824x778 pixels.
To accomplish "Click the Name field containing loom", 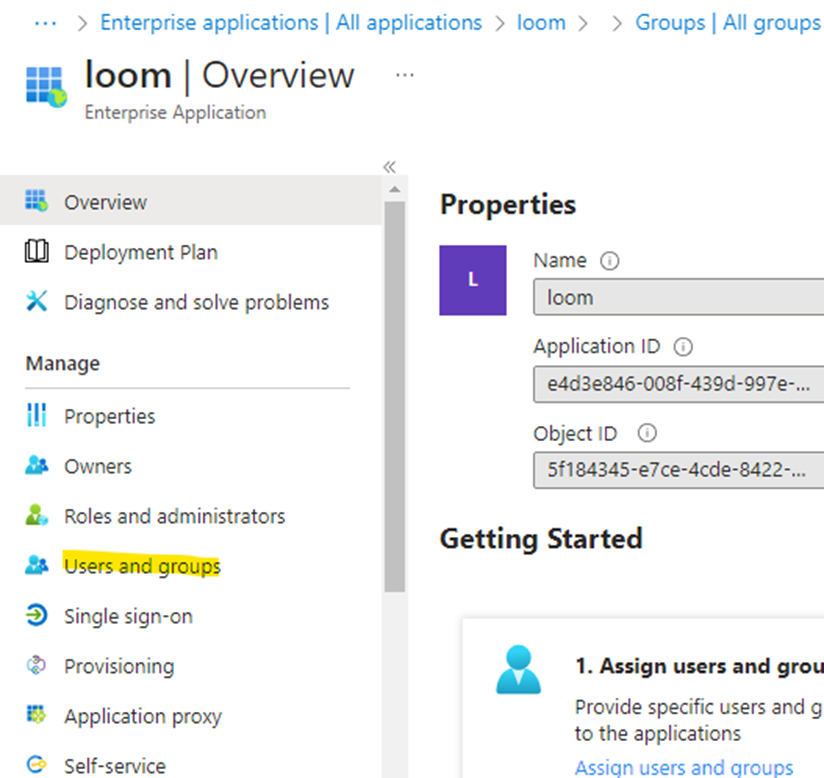I will 678,297.
